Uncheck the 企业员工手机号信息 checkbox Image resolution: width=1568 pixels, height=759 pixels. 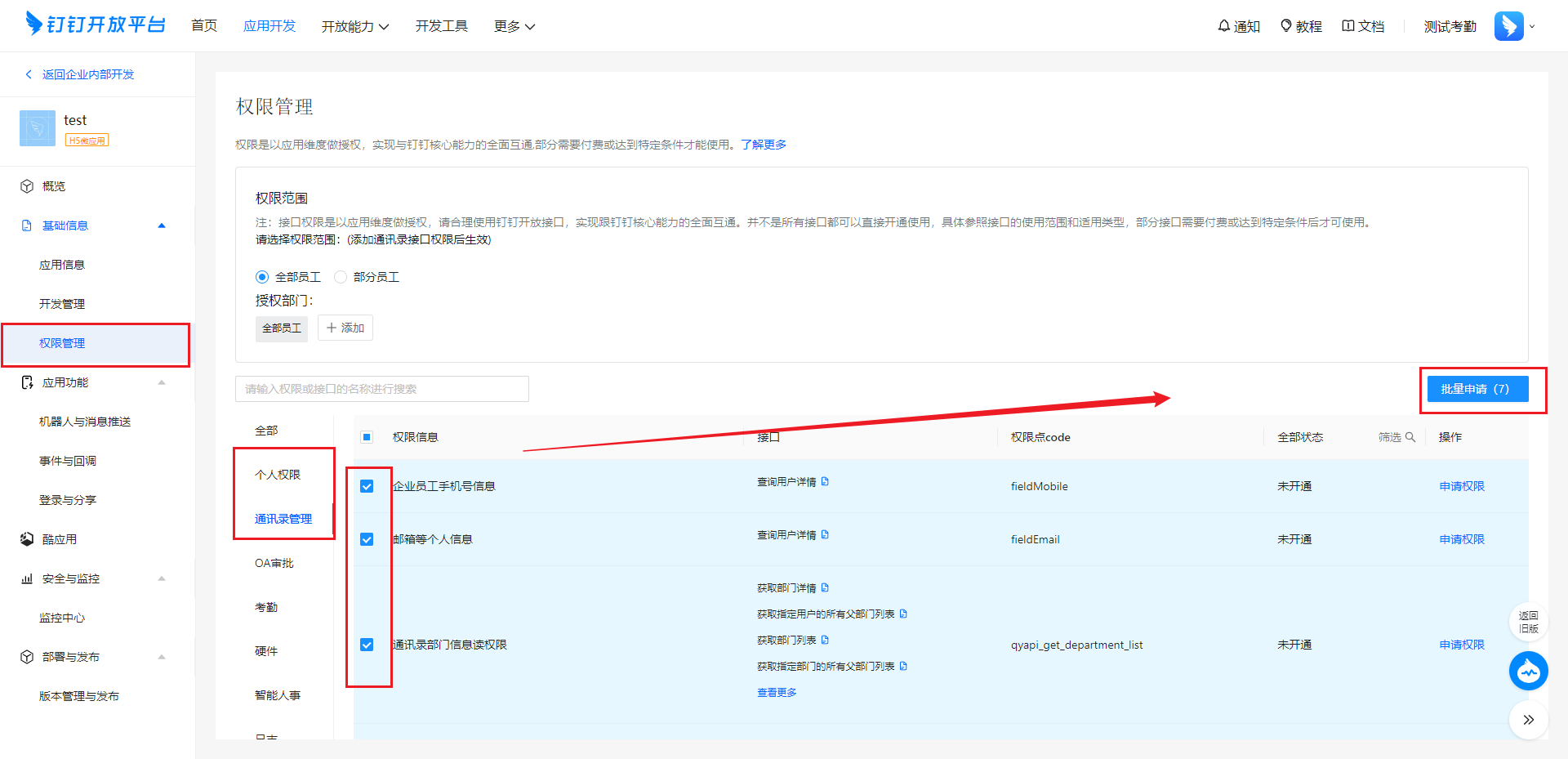click(367, 486)
